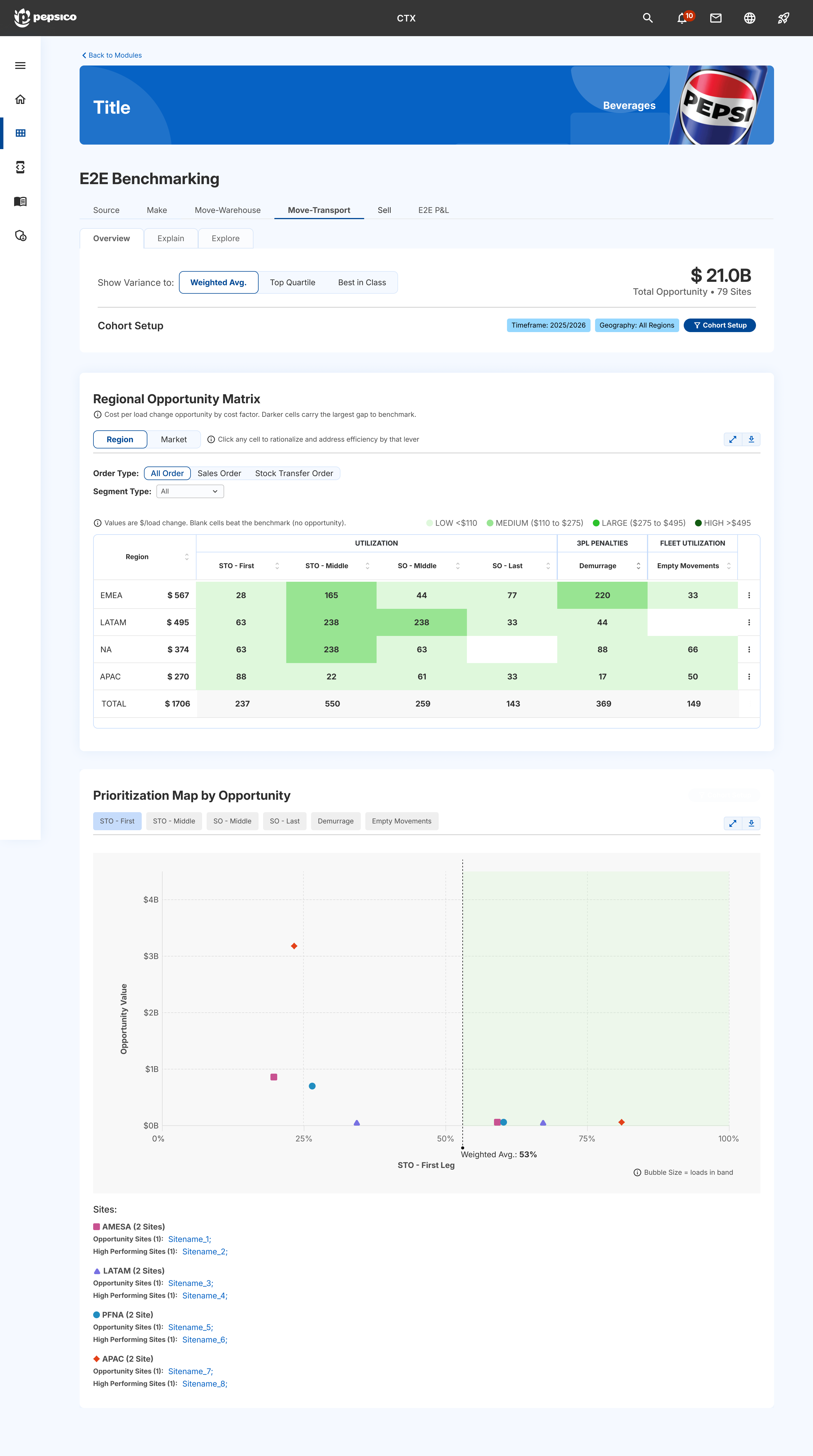This screenshot has width=813, height=1456.
Task: Click Timeframe: 2025/2026 filter chip
Action: (548, 325)
